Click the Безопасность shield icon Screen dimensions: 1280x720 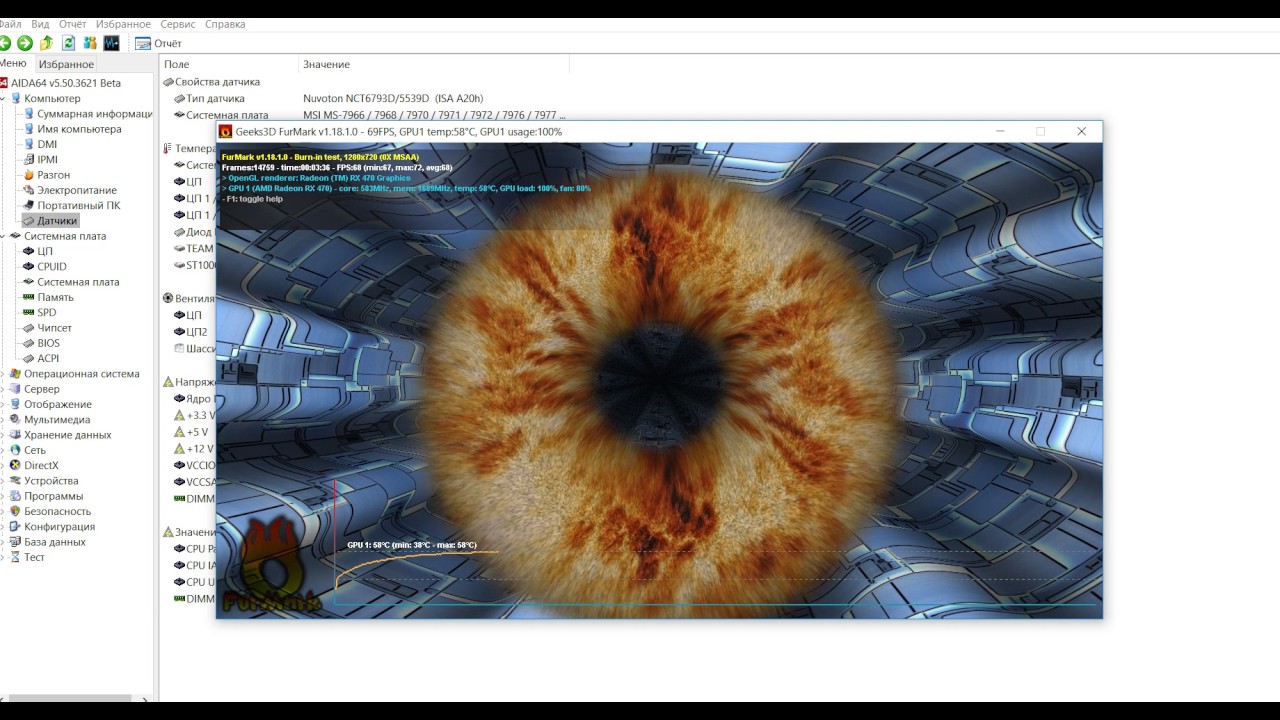coord(15,512)
